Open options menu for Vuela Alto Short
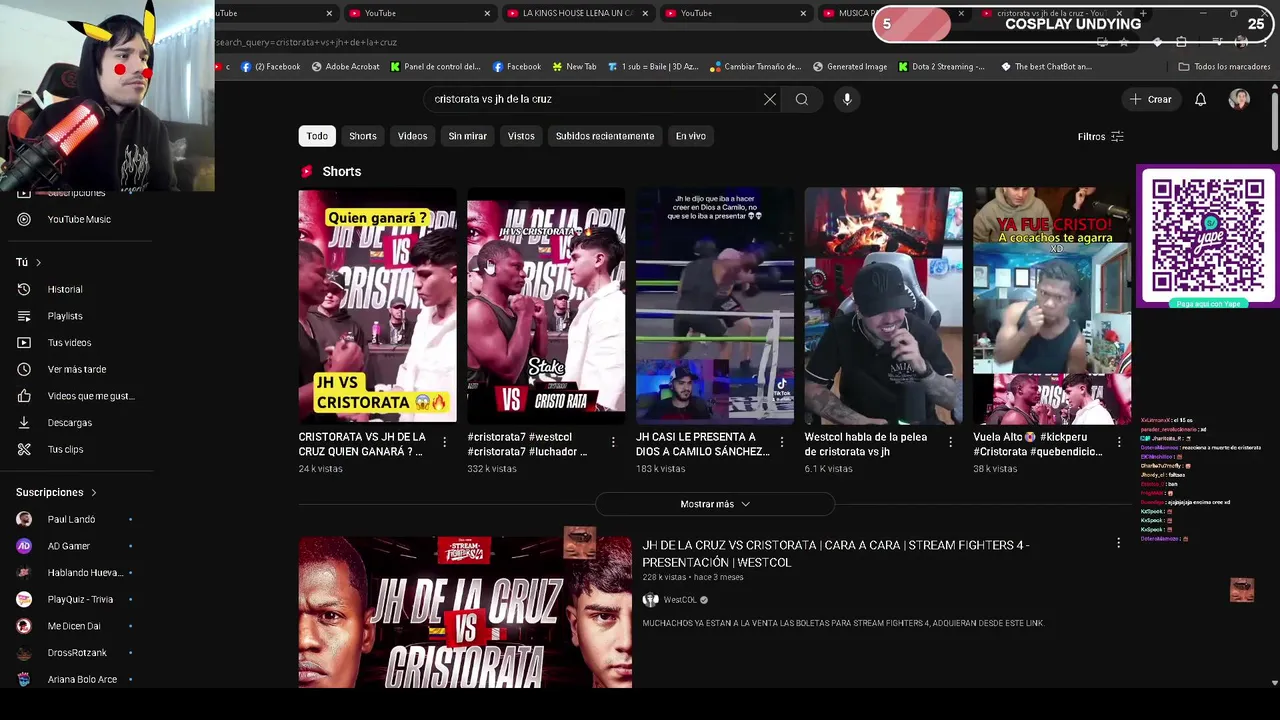This screenshot has width=1280, height=720. tap(1119, 442)
